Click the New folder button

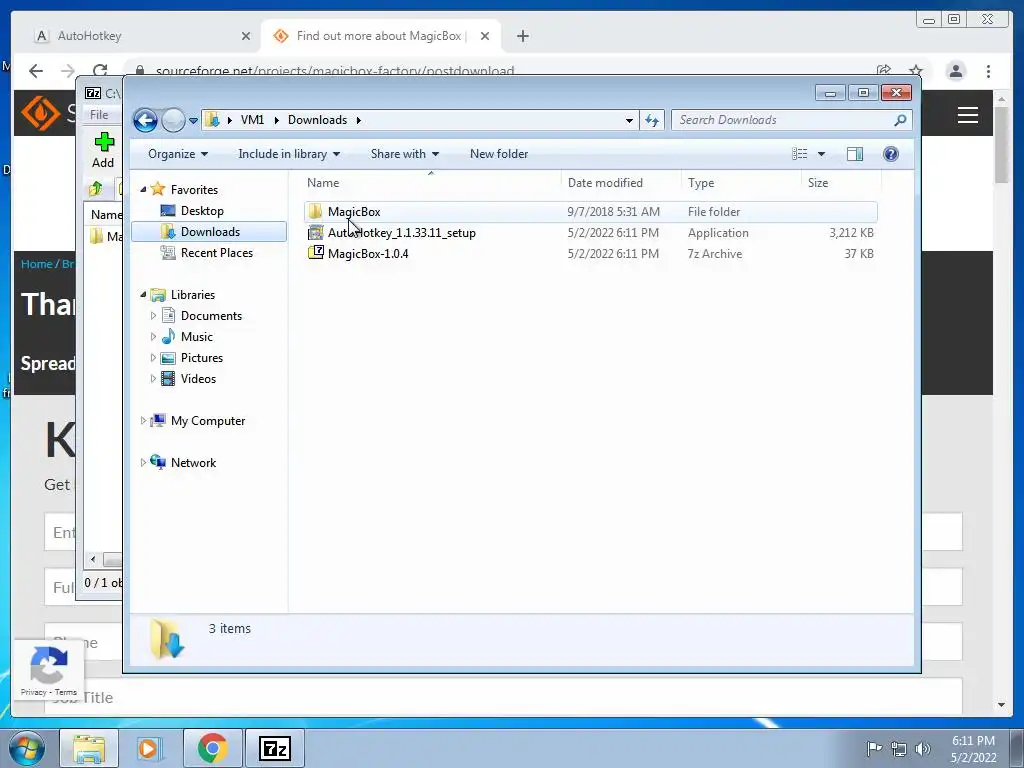[499, 154]
